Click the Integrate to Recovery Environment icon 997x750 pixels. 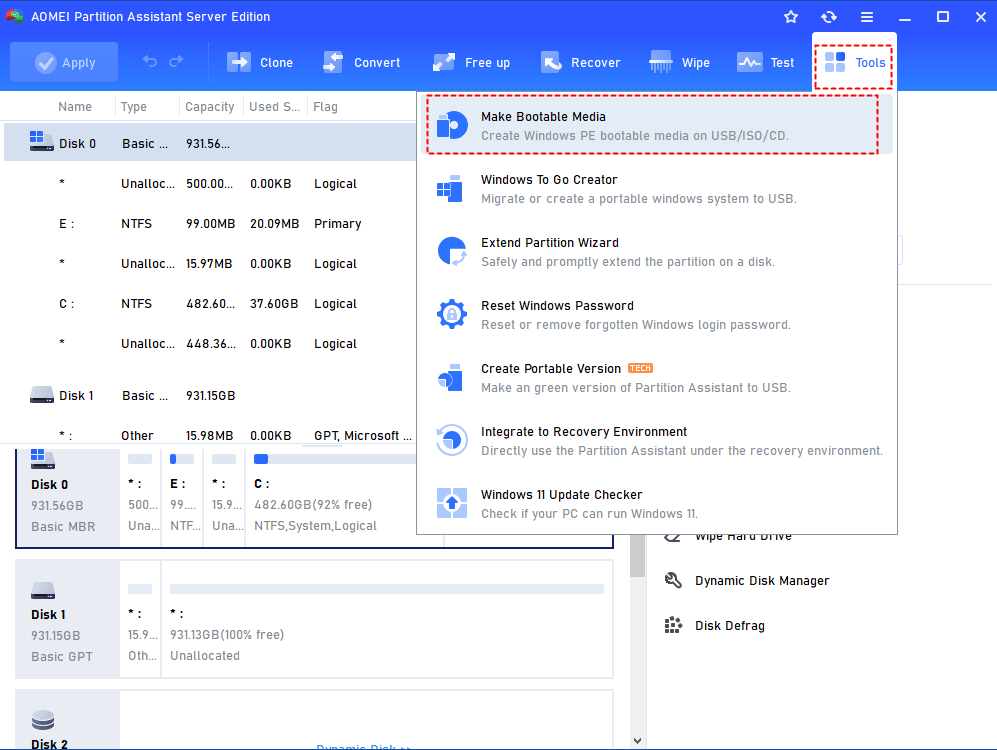pos(452,440)
